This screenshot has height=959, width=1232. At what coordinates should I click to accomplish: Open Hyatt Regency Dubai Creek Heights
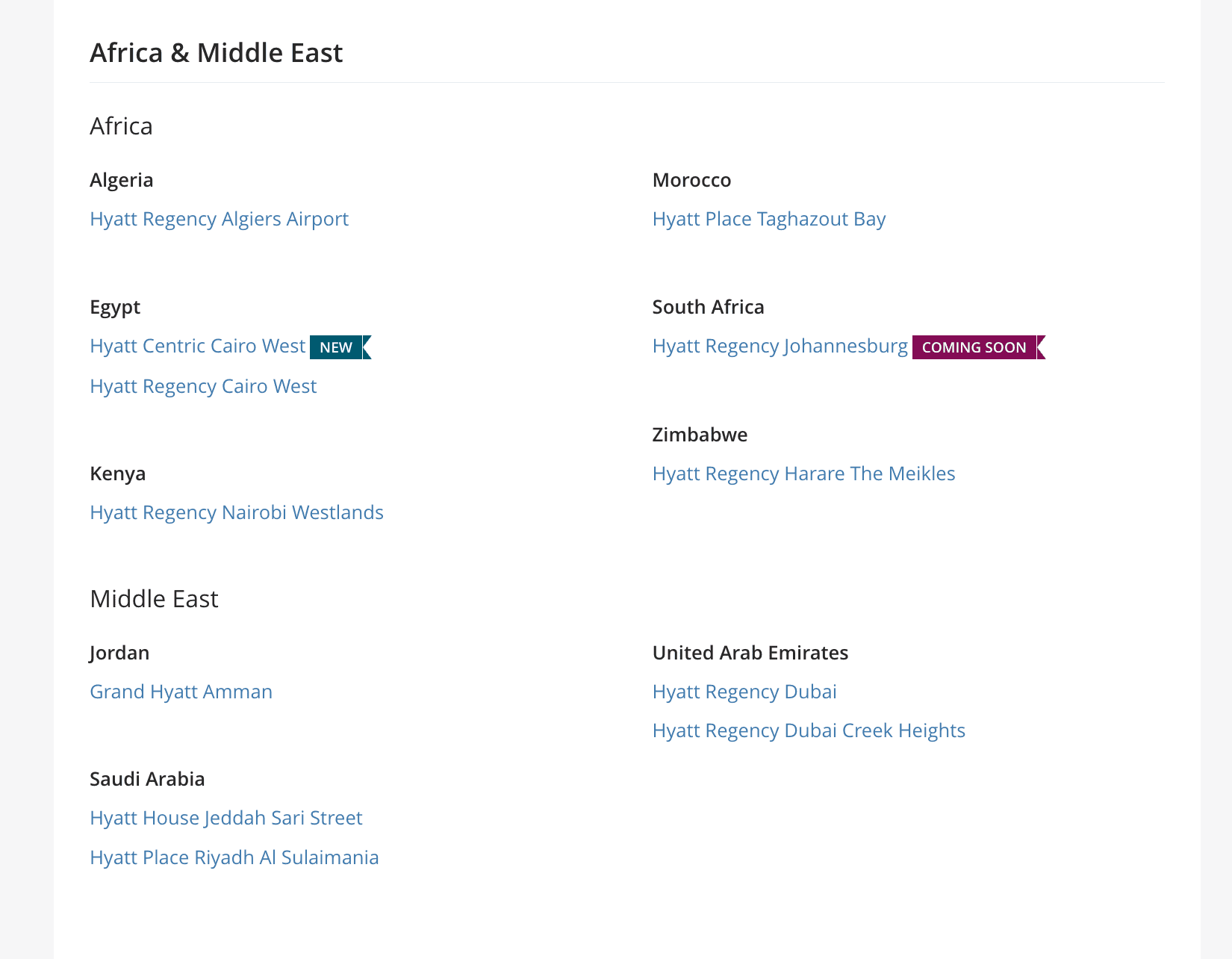coord(809,730)
